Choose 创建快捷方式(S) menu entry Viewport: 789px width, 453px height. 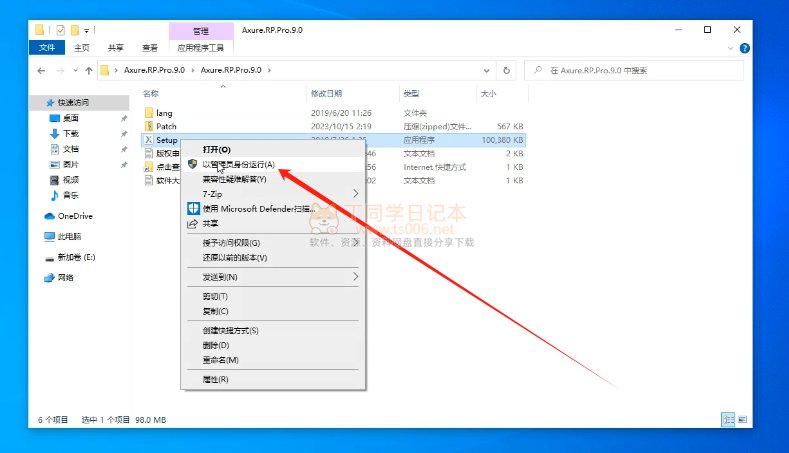point(273,330)
